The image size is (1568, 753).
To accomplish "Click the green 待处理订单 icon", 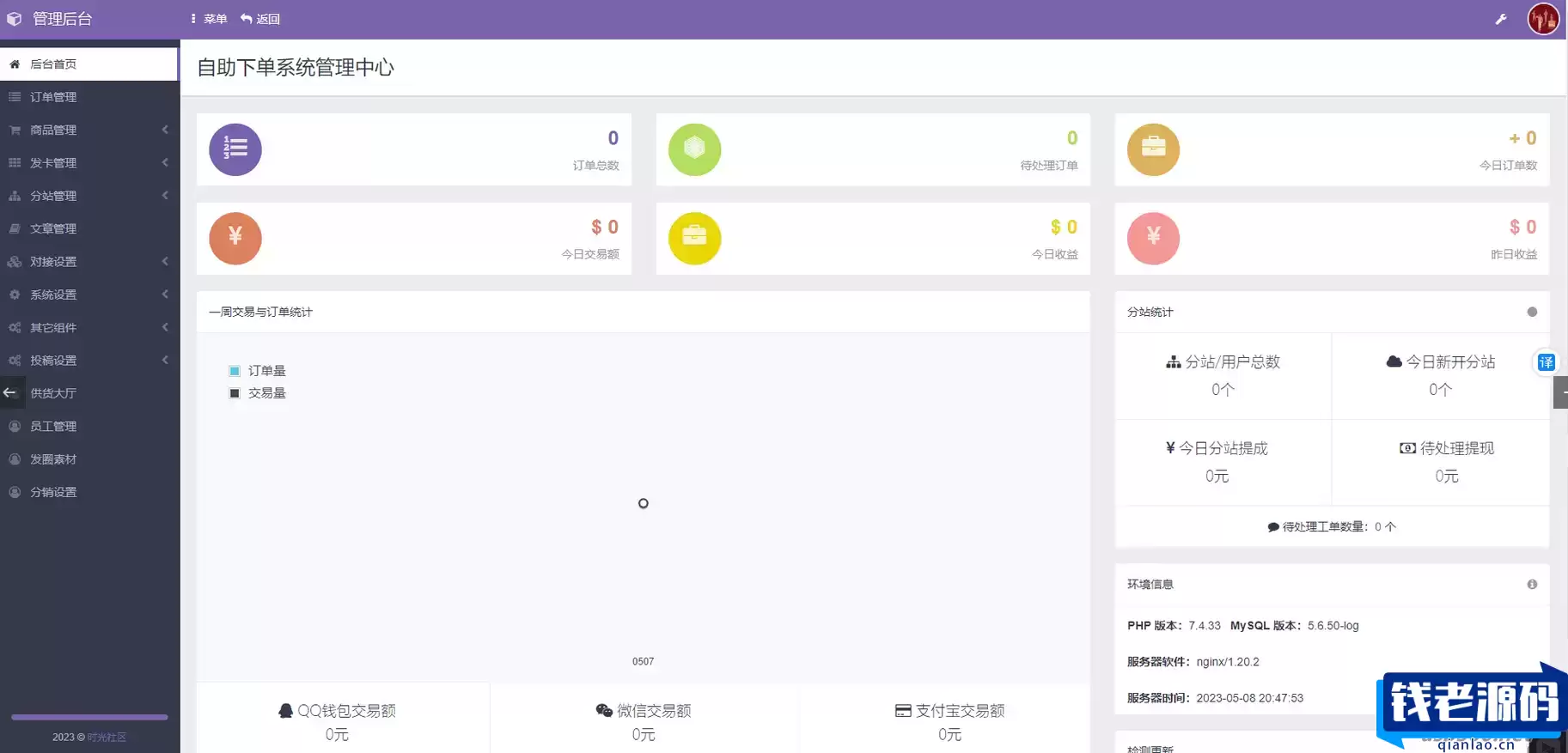I will 694,149.
